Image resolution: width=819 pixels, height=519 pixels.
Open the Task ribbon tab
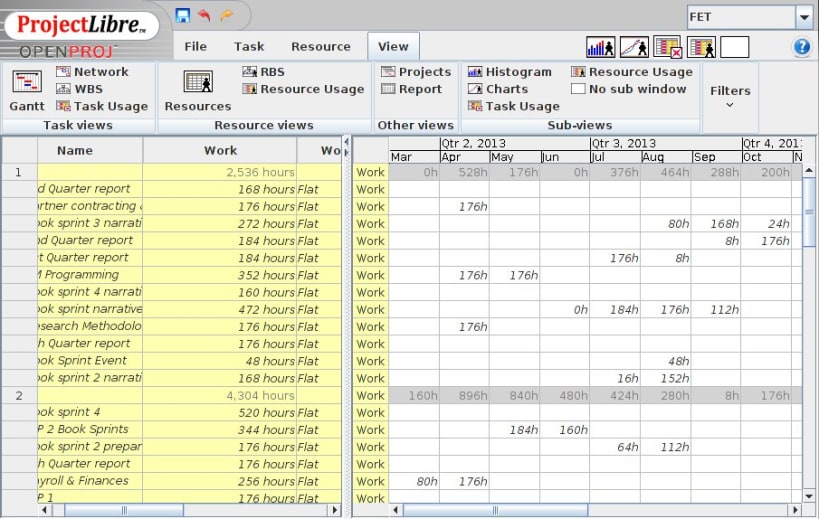pos(249,46)
